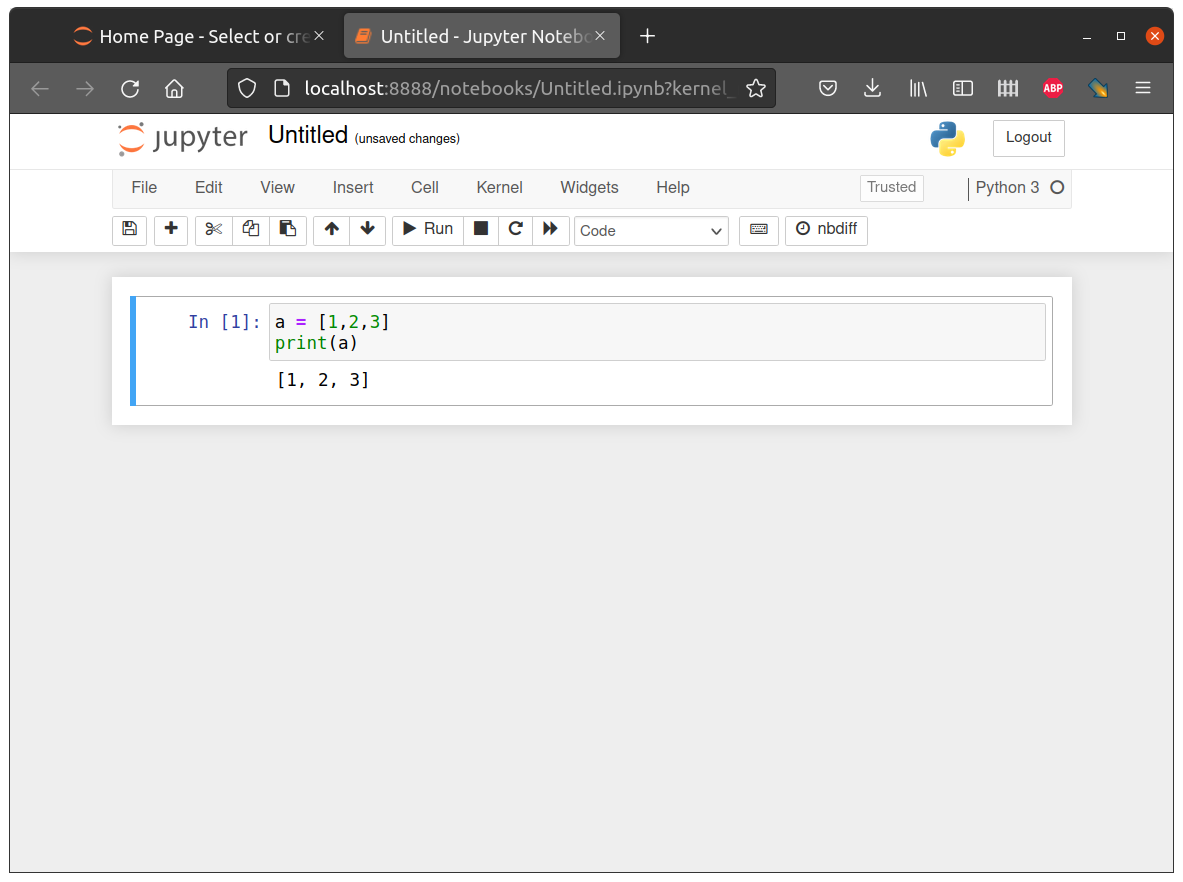Check the Trusted notebook status
The image size is (1183, 882).
click(891, 187)
